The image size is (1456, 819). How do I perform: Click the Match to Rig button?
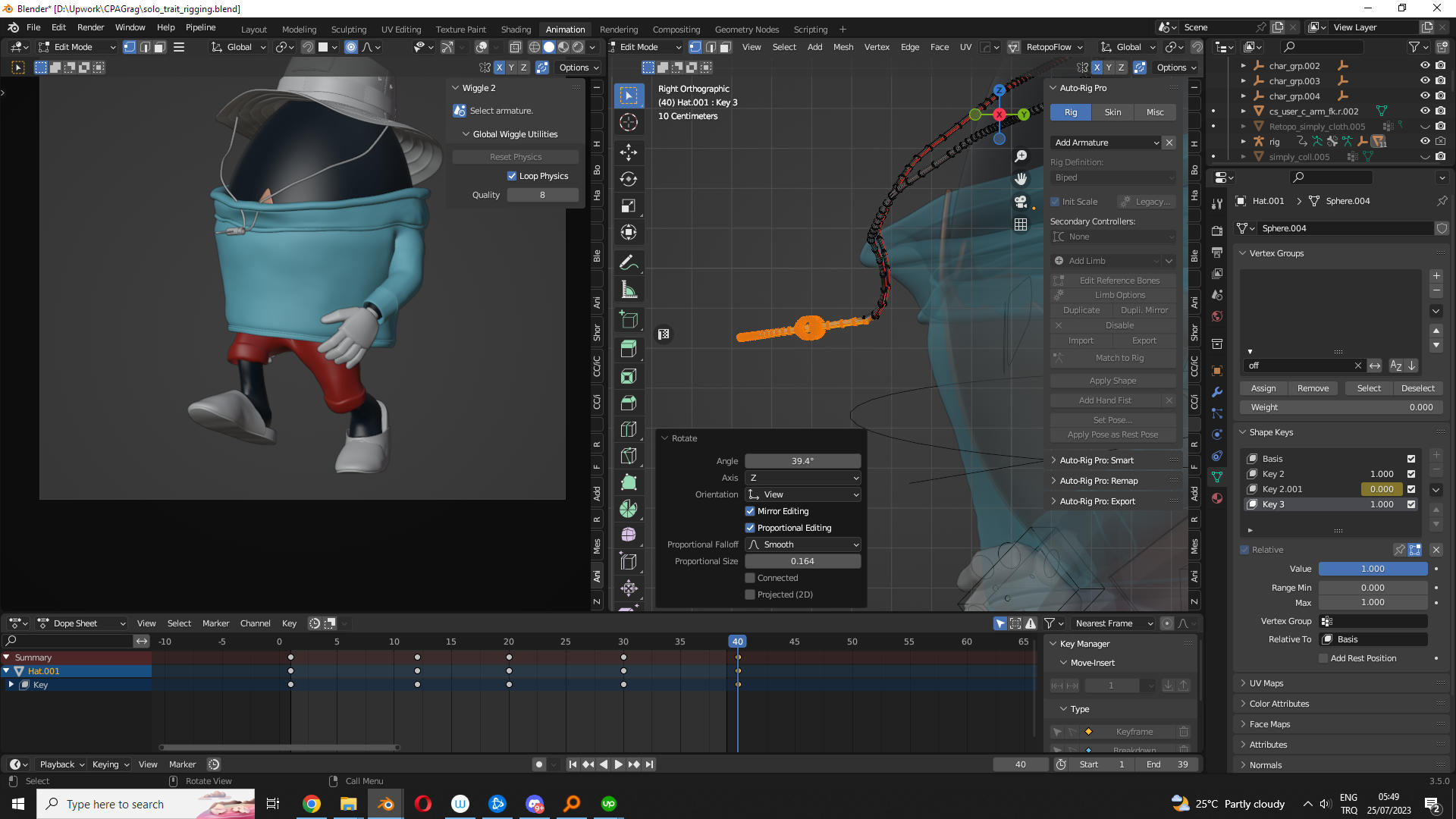click(x=1119, y=358)
